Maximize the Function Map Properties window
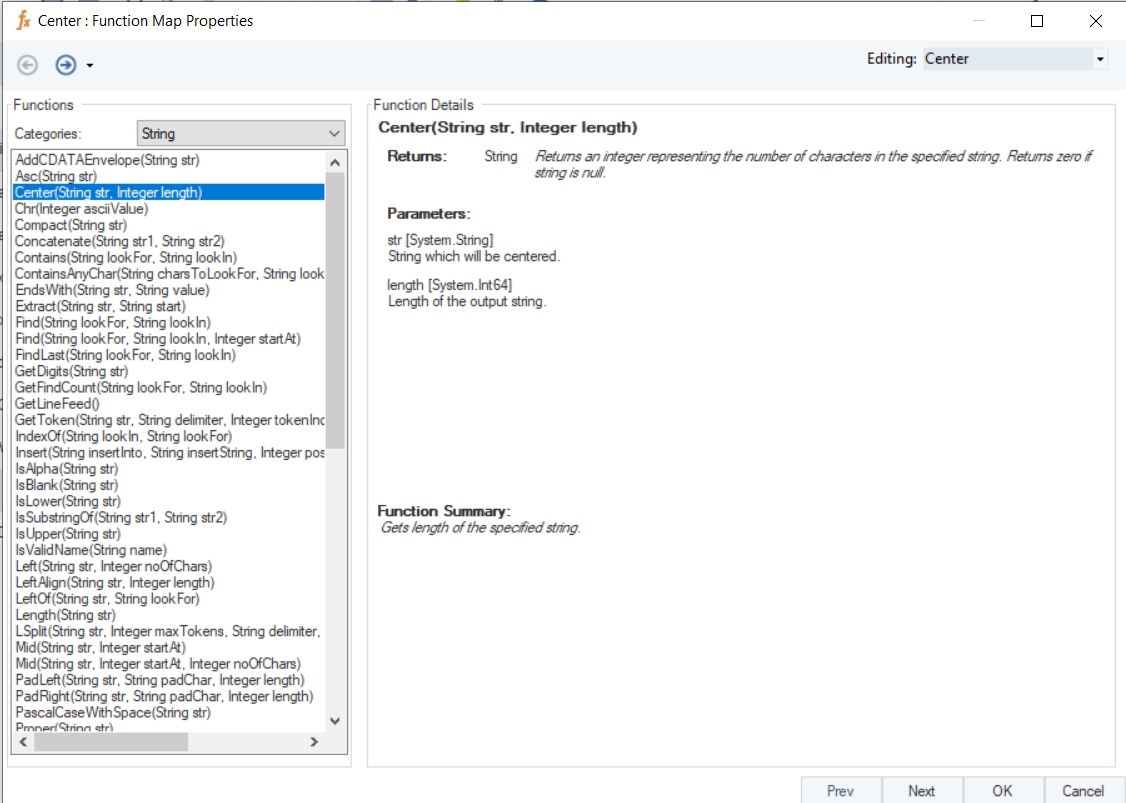The width and height of the screenshot is (1126, 803). [1037, 20]
